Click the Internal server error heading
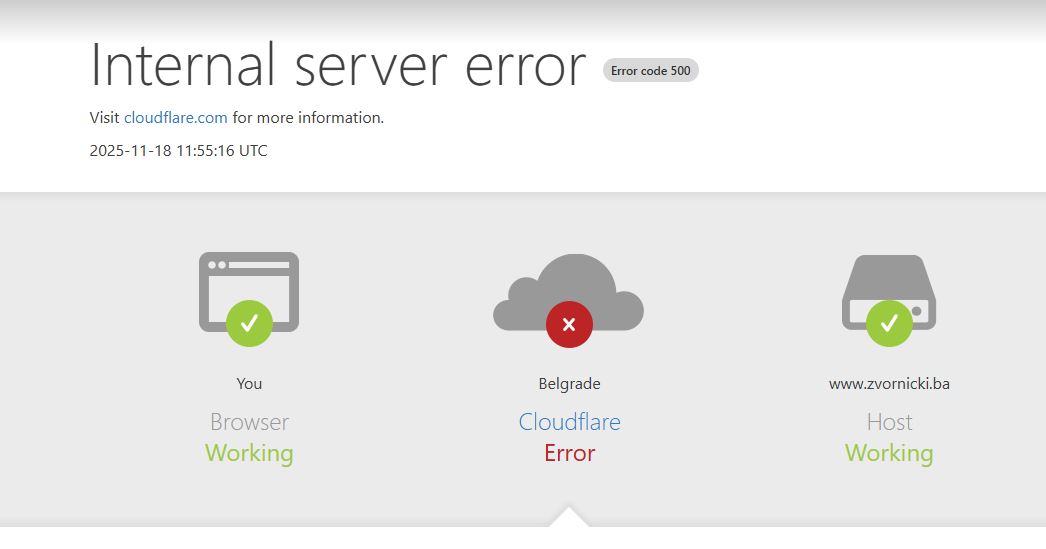Image resolution: width=1046 pixels, height=549 pixels. pyautogui.click(x=338, y=66)
